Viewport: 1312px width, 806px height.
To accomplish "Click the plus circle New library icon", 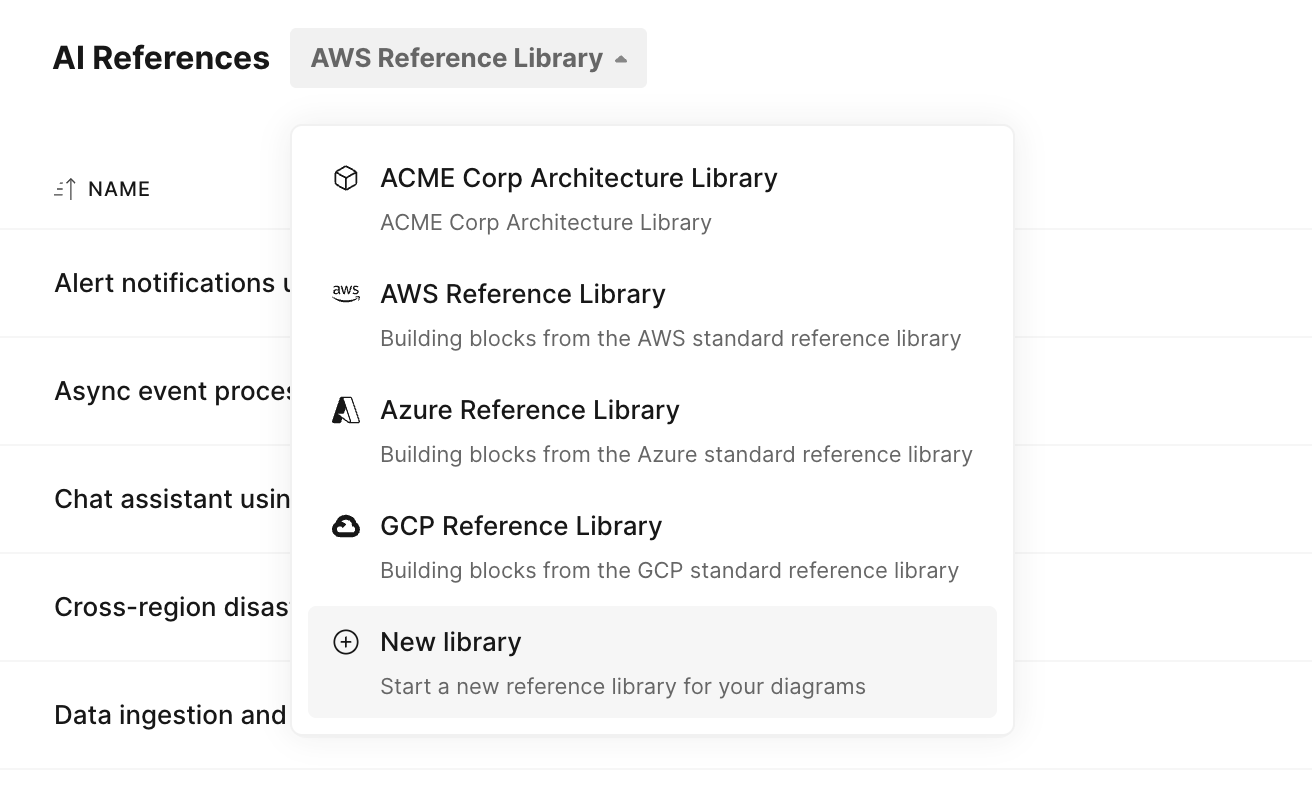I will coord(345,642).
